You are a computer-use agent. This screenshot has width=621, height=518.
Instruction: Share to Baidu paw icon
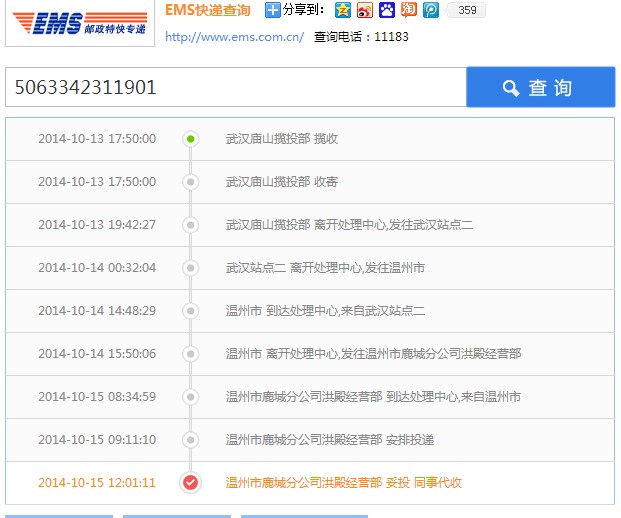tap(387, 10)
